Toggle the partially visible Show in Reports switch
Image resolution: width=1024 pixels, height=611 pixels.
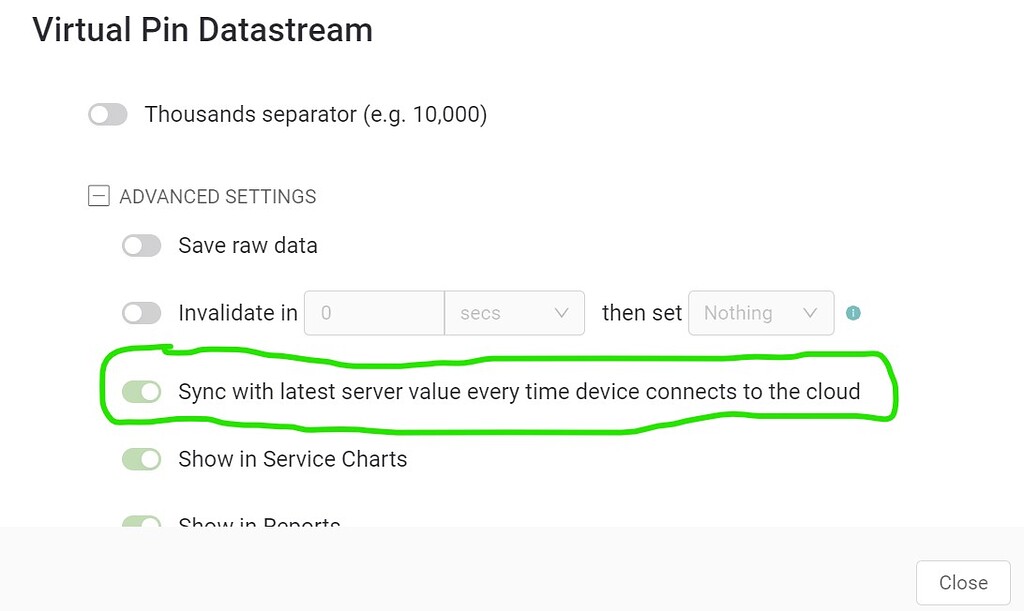coord(141,521)
